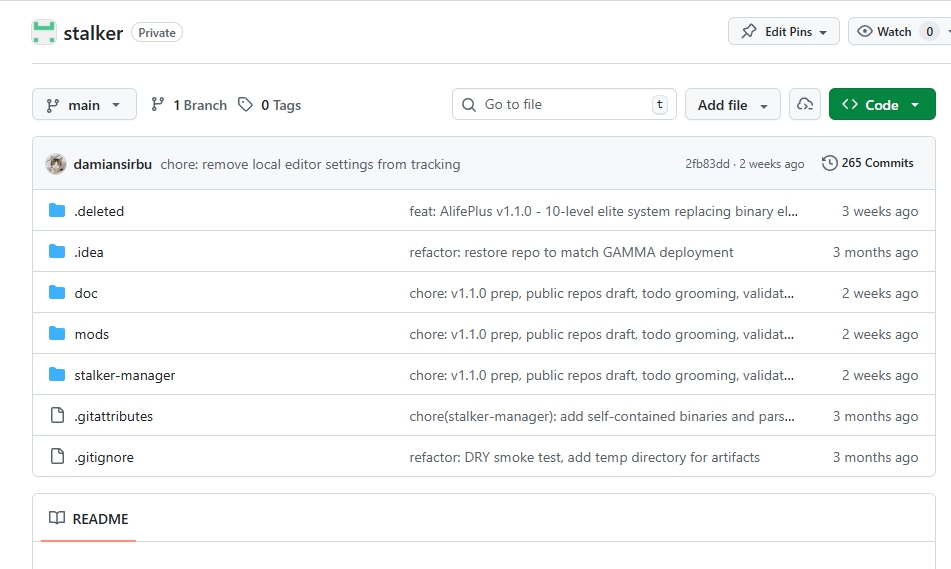Open the DRY smoke test commit message

click(x=584, y=457)
